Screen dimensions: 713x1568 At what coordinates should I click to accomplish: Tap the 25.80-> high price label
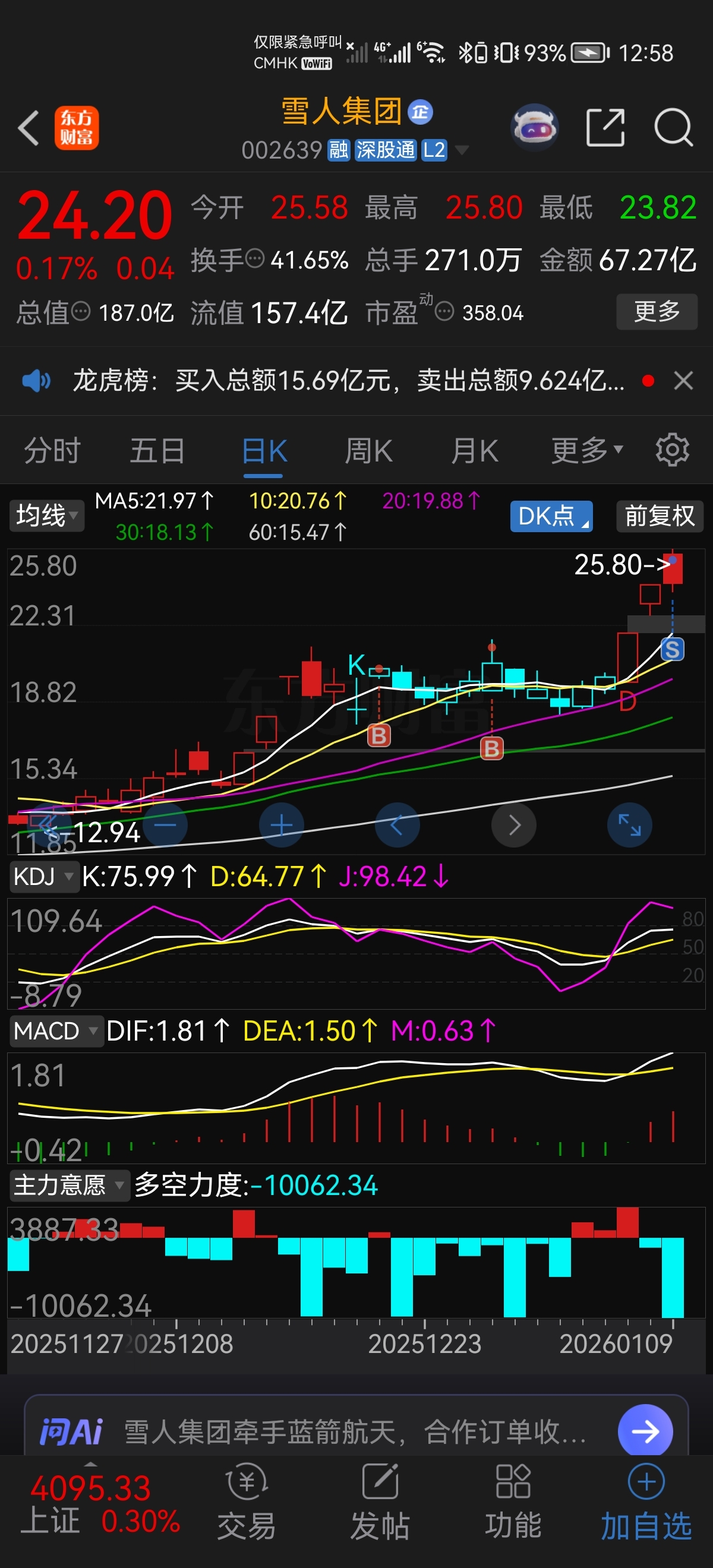(x=622, y=565)
